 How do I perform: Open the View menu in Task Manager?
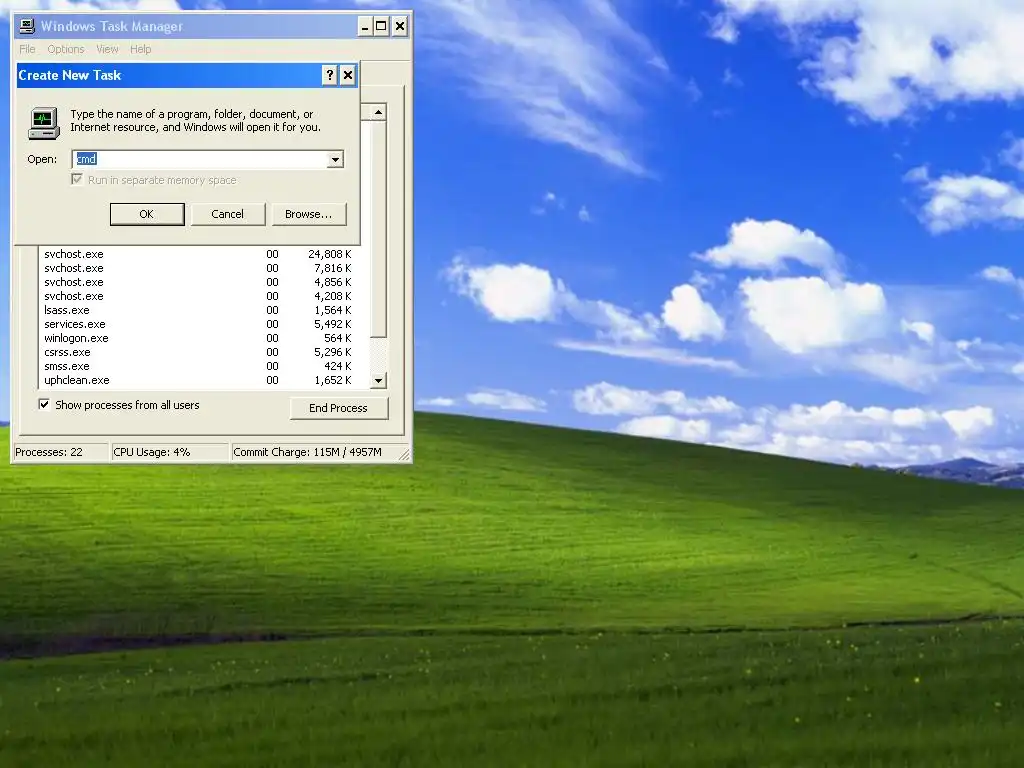(x=107, y=49)
